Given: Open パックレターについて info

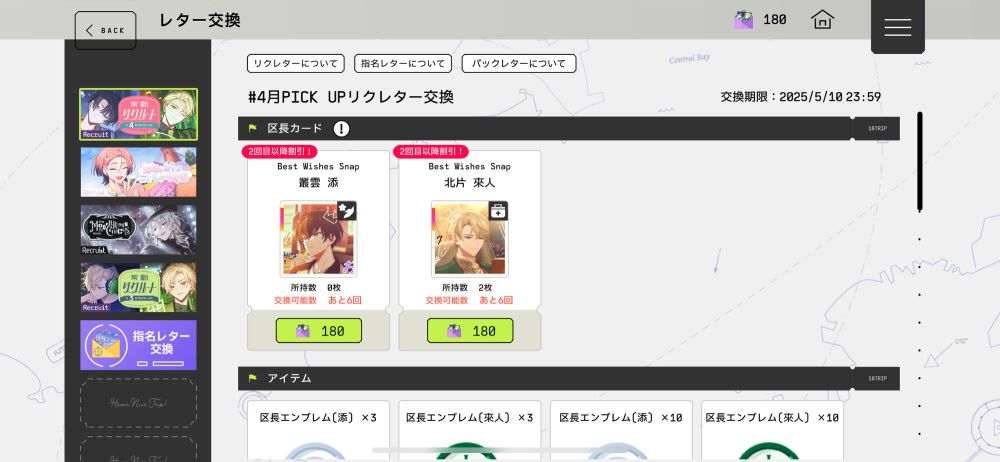Looking at the screenshot, I should 519,63.
